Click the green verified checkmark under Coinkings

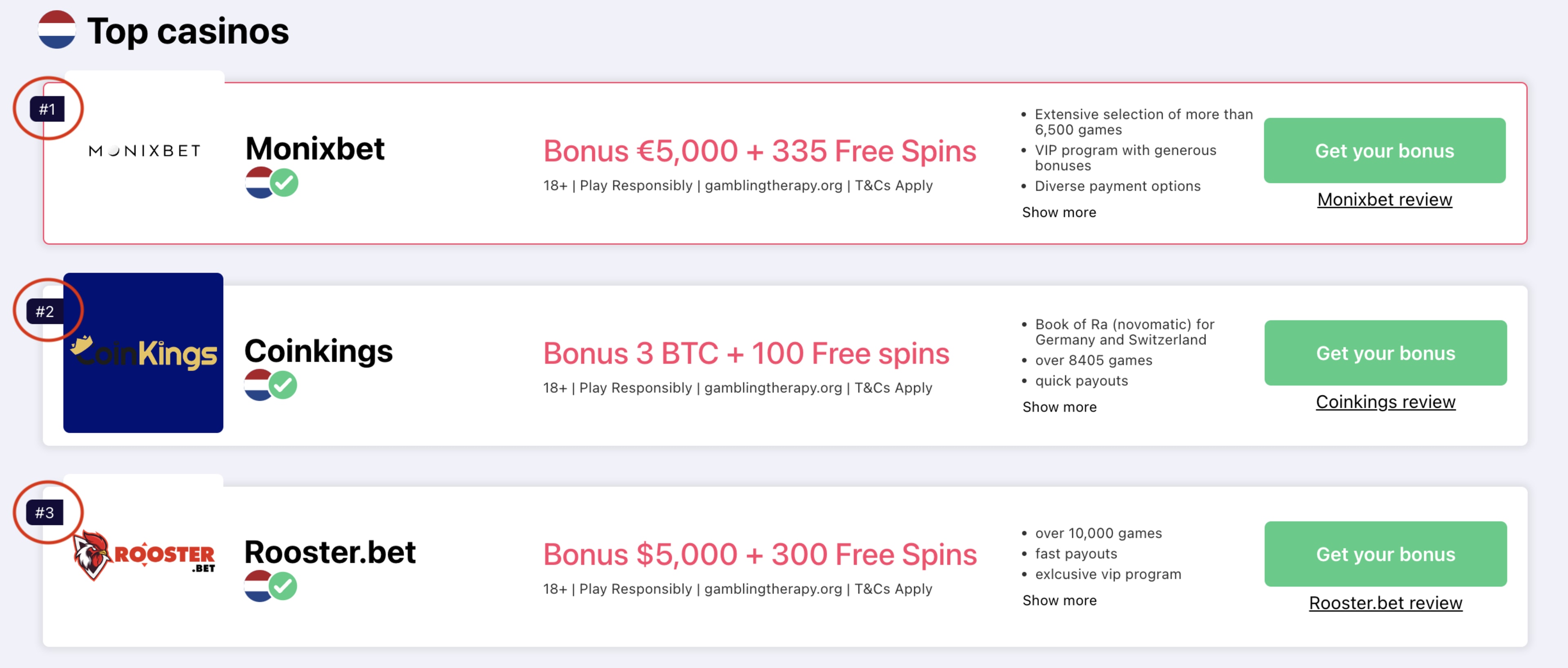tap(283, 385)
